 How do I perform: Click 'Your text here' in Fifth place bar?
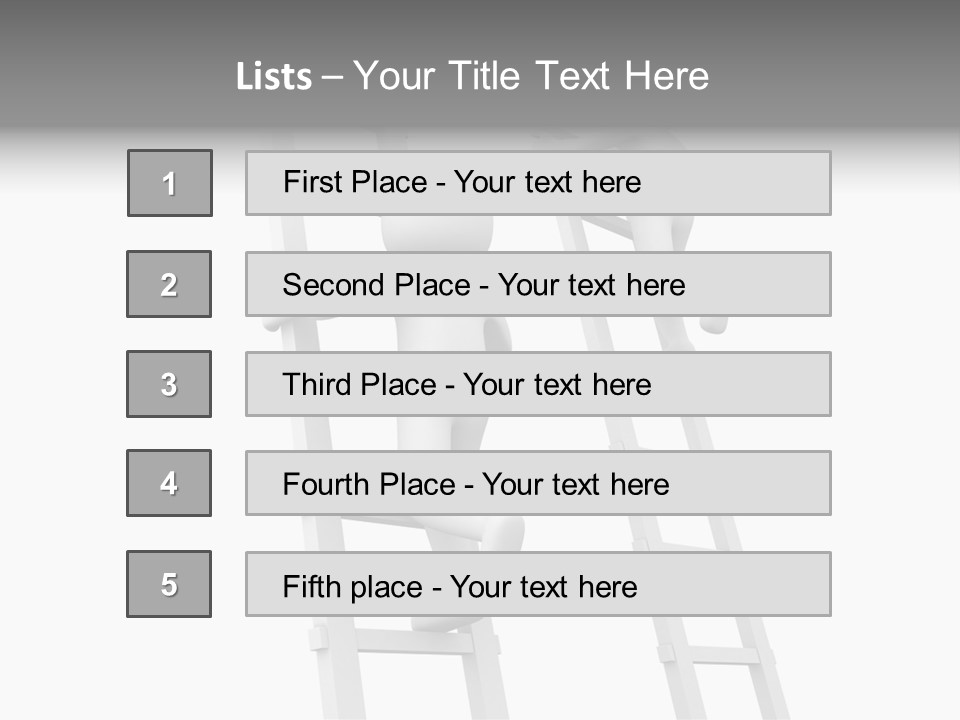click(x=544, y=587)
